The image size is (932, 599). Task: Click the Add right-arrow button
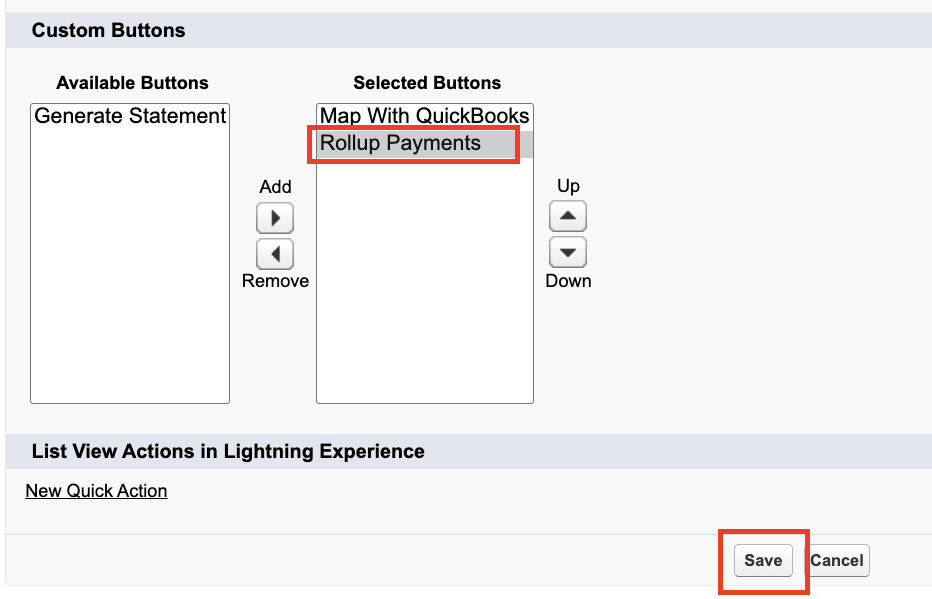pyautogui.click(x=275, y=218)
